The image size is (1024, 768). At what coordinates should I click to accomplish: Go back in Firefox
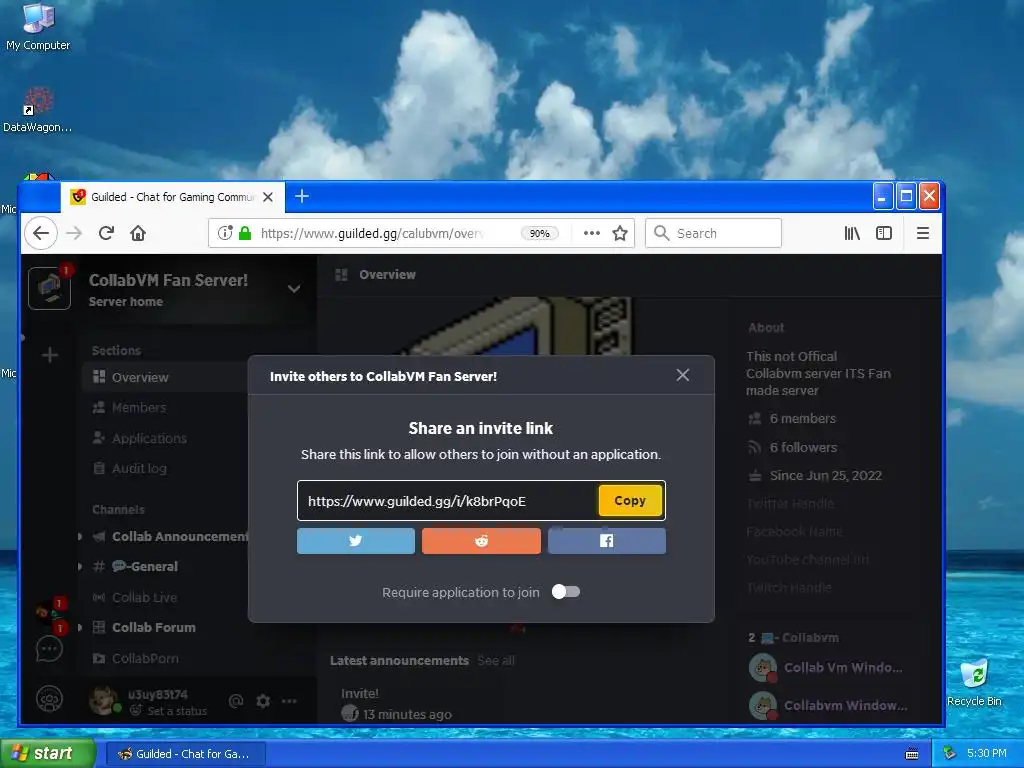click(41, 233)
